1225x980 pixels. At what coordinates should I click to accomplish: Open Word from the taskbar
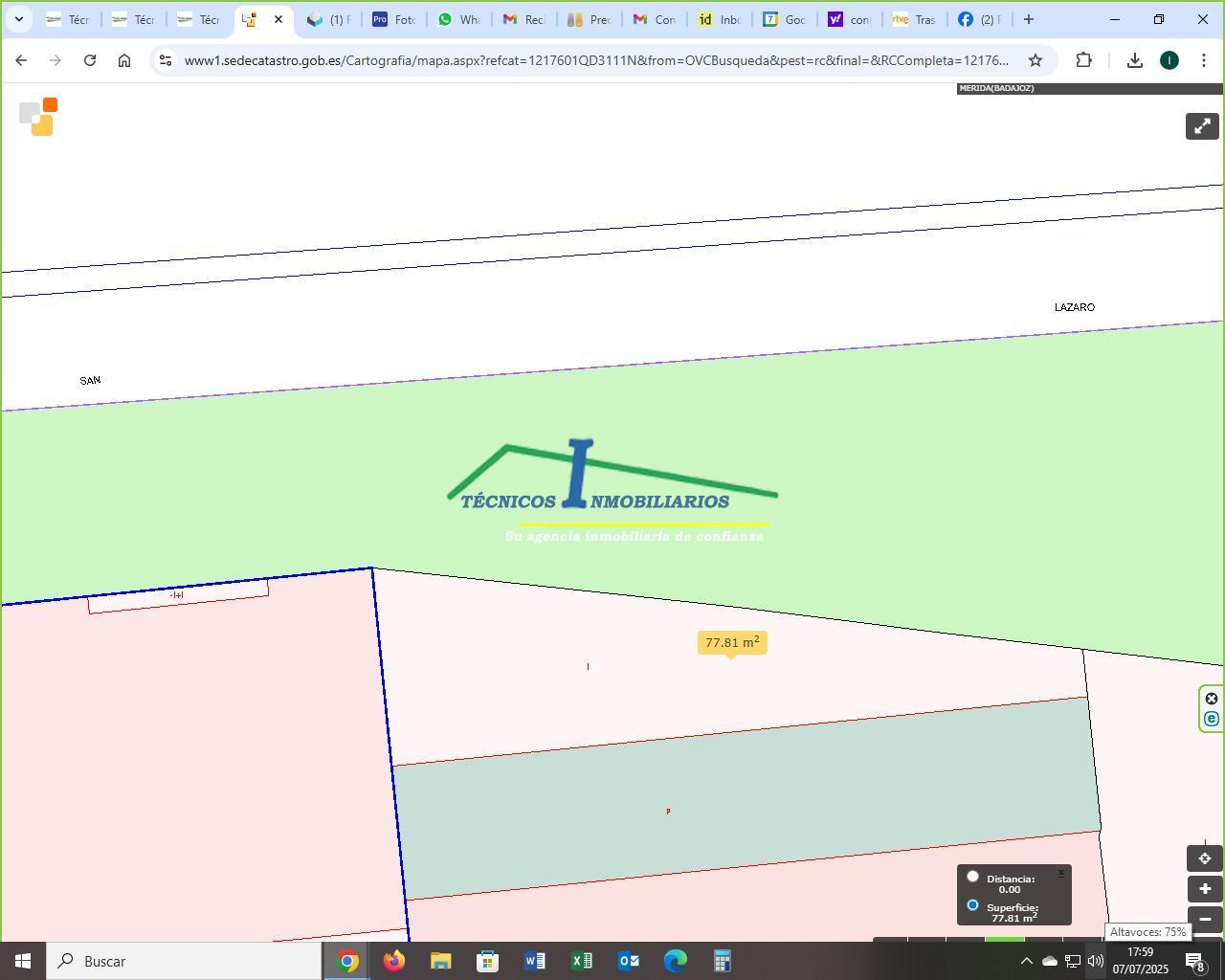click(535, 961)
